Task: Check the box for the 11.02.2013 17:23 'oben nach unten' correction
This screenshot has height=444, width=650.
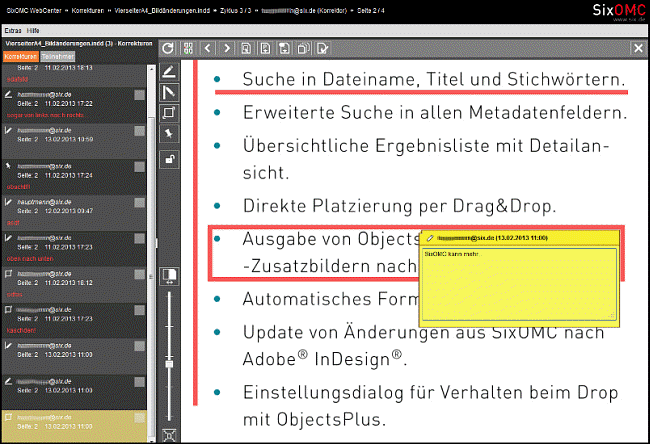Action: point(140,238)
